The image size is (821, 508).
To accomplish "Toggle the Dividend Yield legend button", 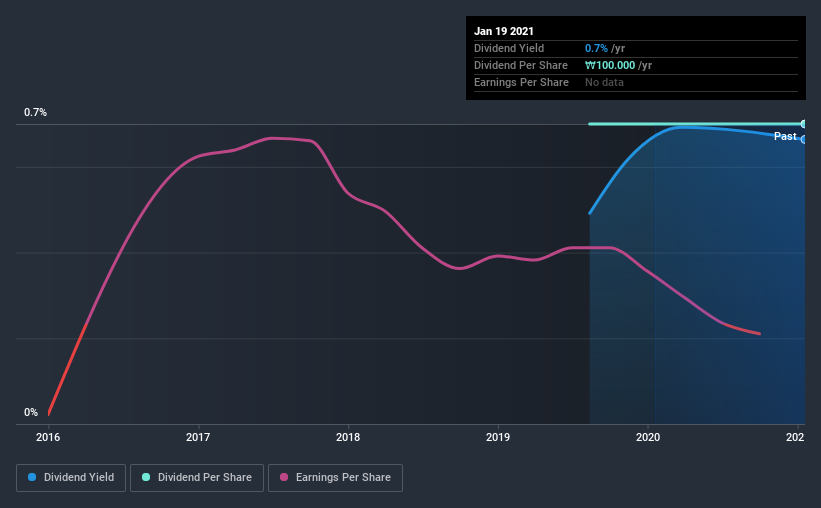I will 71,478.
